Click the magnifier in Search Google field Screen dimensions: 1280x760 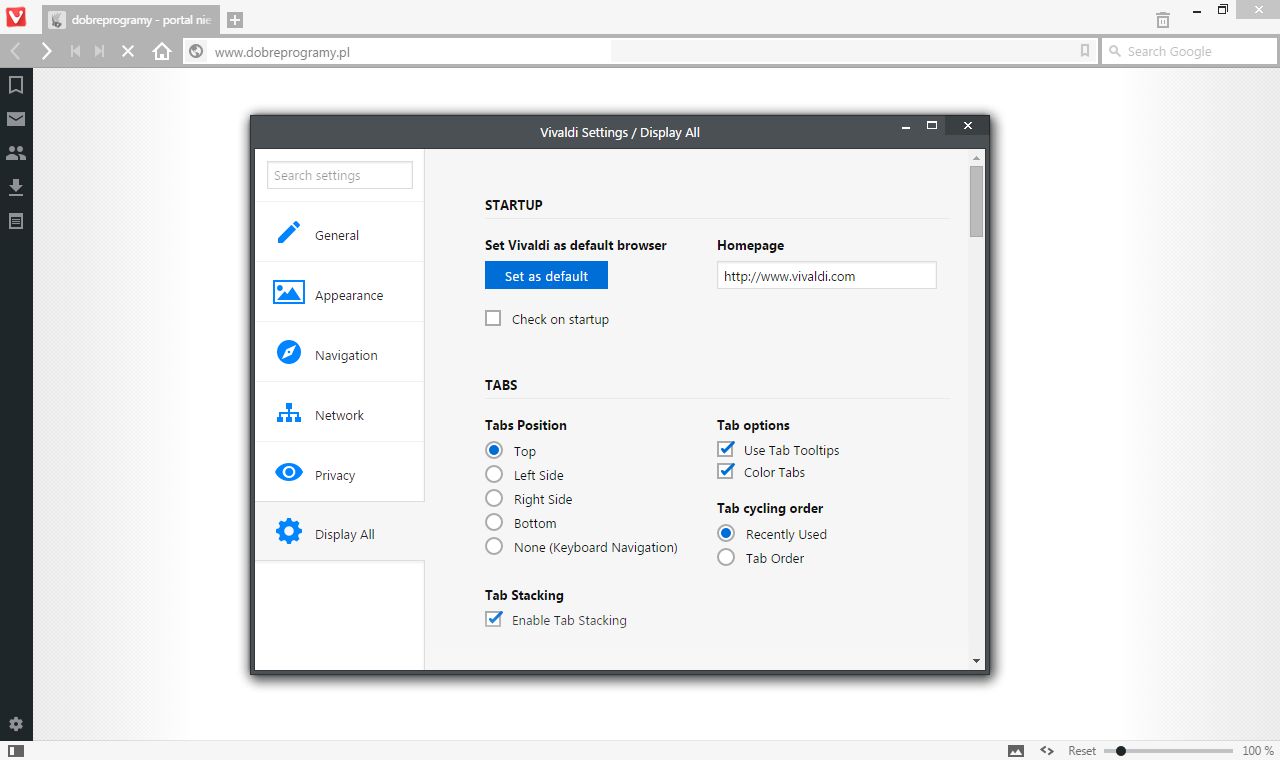[1114, 51]
